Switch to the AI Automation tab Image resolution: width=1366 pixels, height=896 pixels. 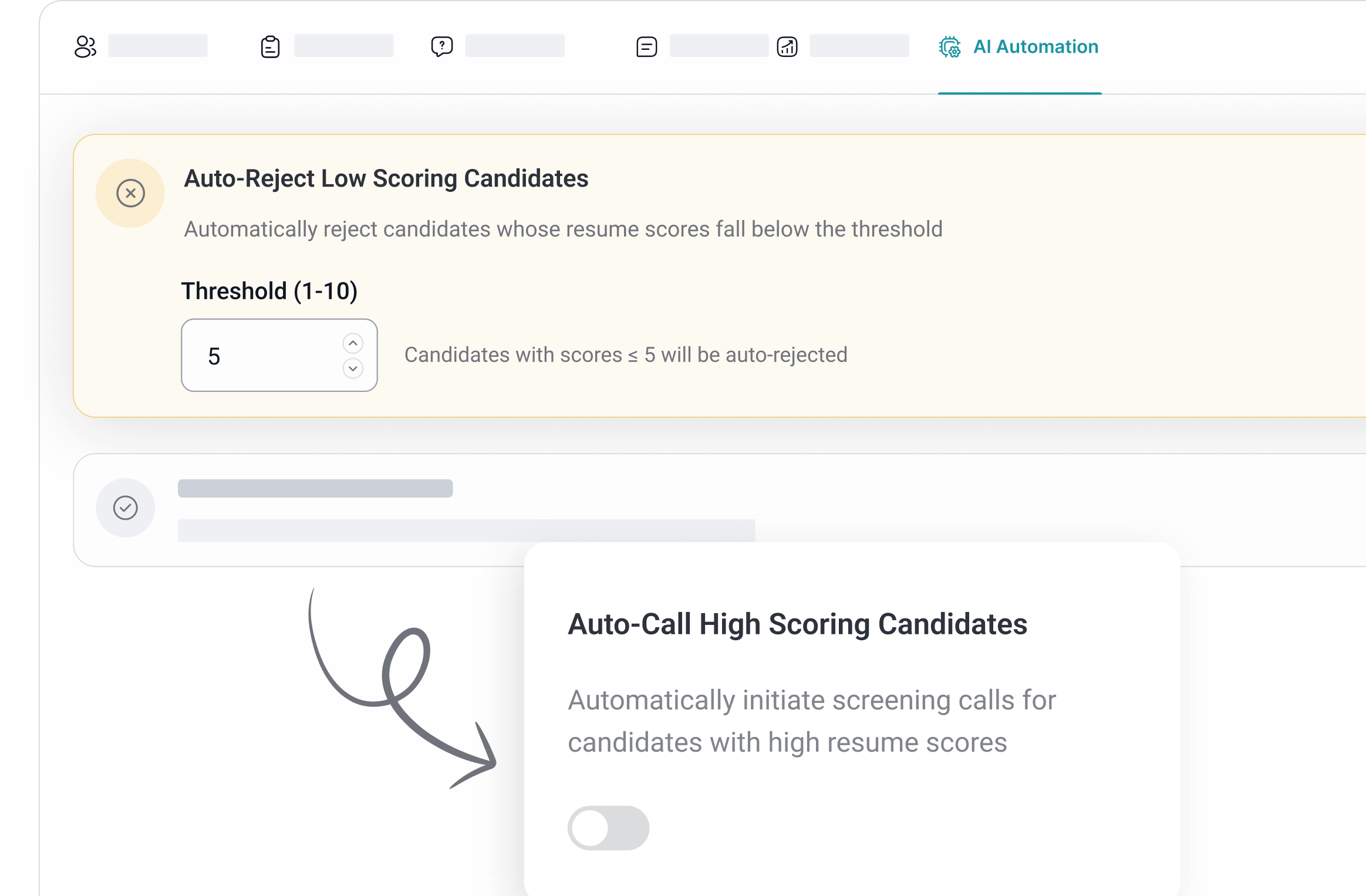1036,47
